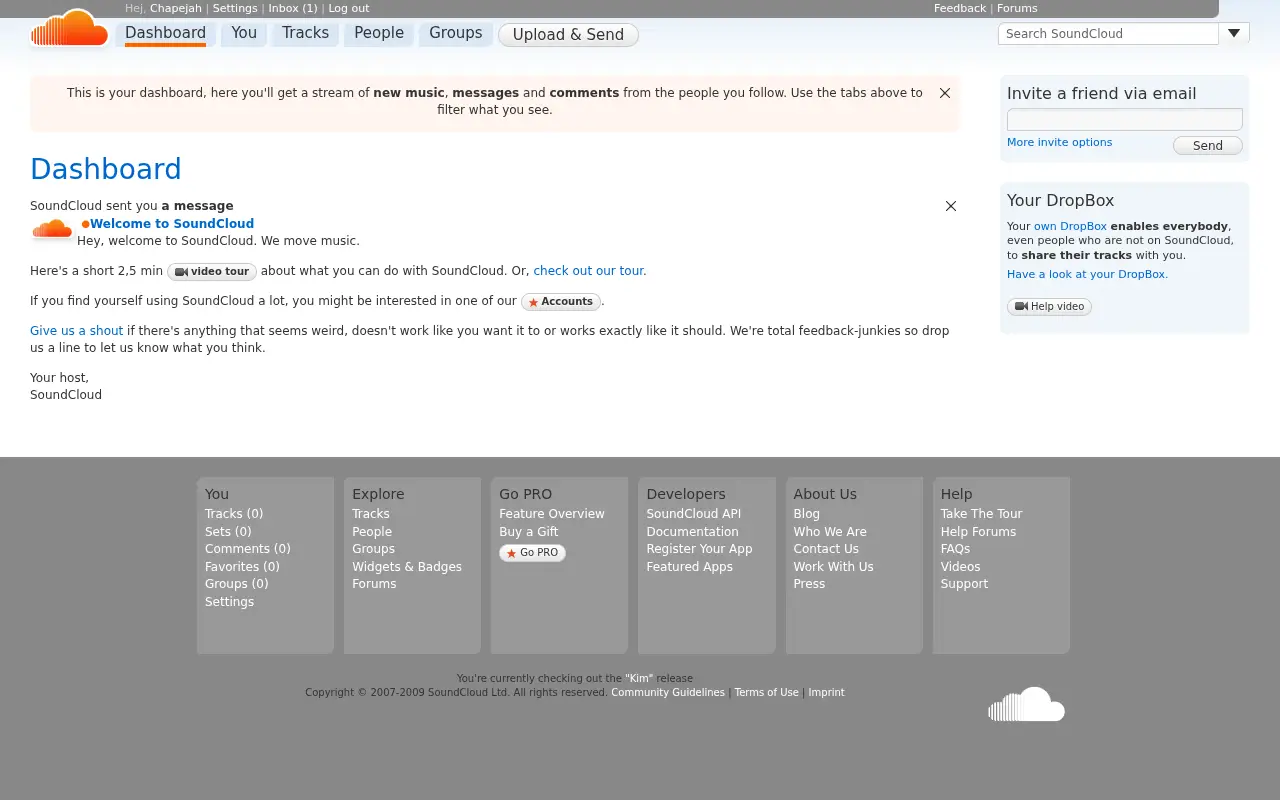Open Settings in the footer You column
Screen dimensions: 1280x800
[x=229, y=602]
